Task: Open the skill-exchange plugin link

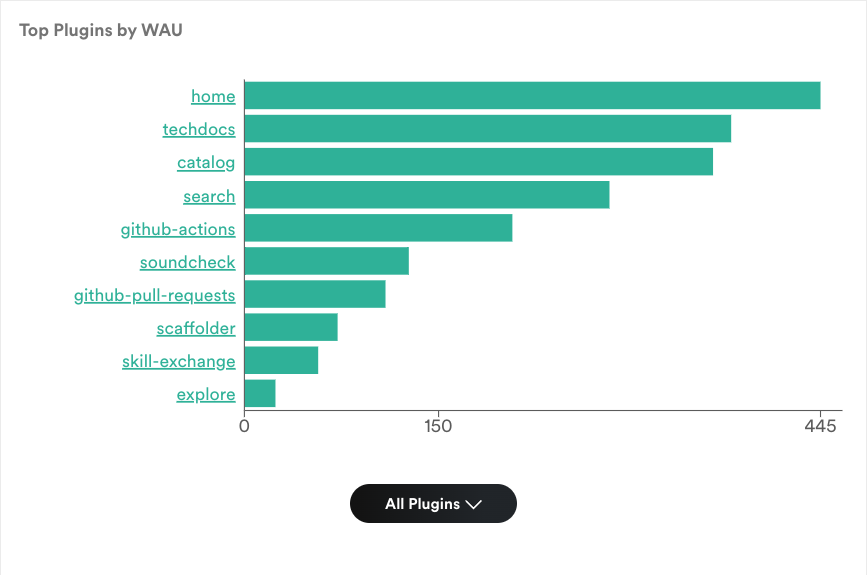Action: 179,361
